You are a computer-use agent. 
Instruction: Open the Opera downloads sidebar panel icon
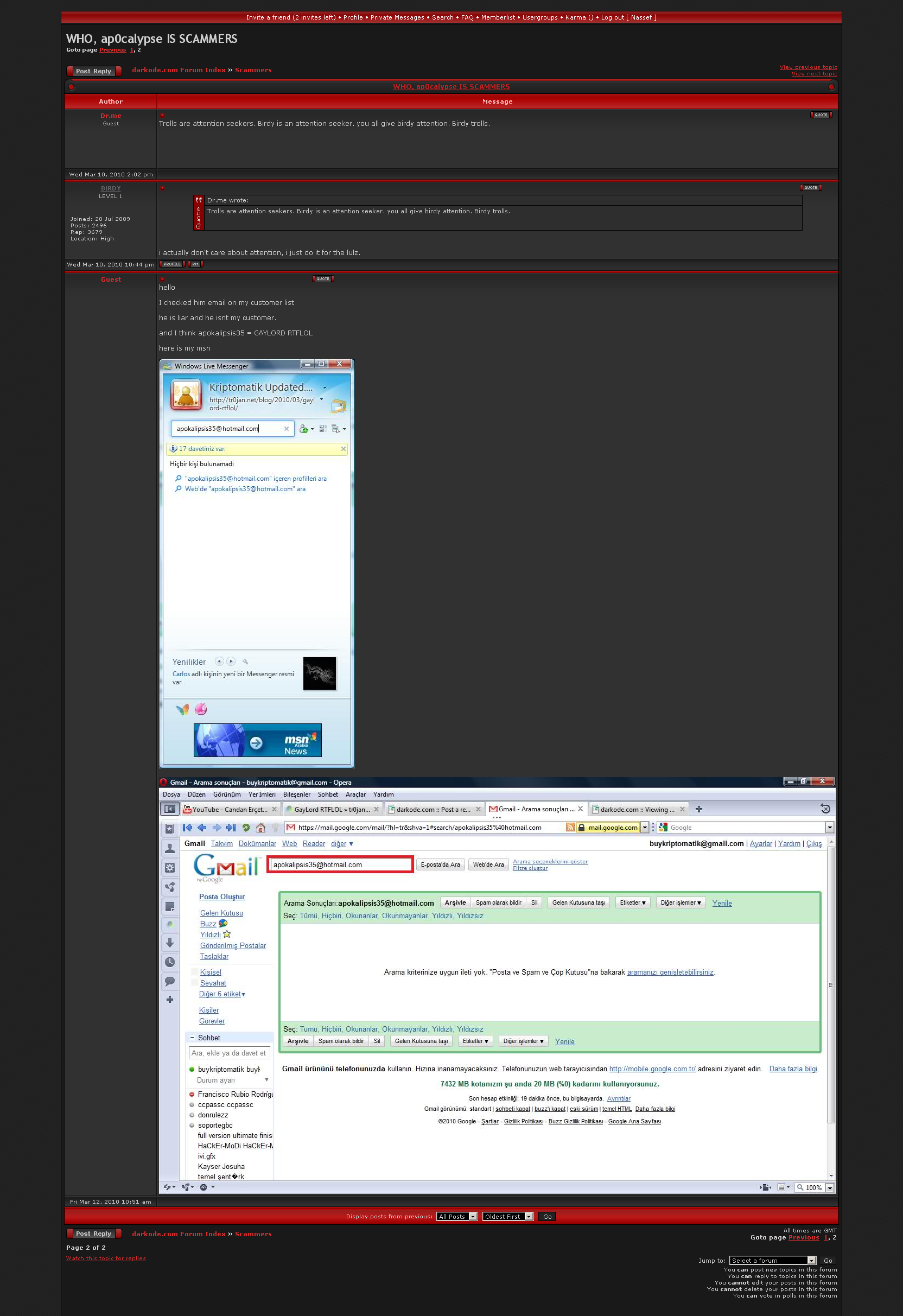(169, 943)
